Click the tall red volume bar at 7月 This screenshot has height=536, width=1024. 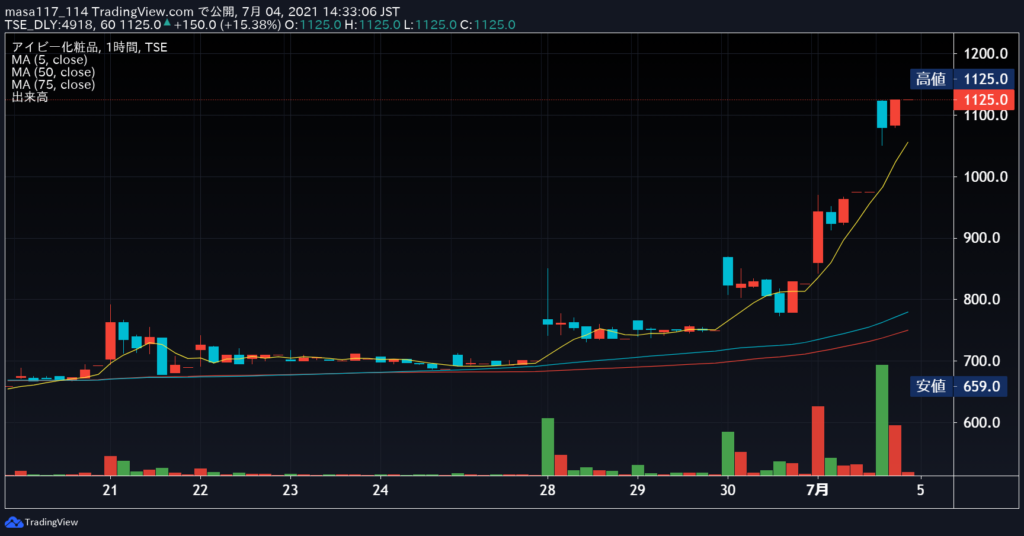point(818,441)
